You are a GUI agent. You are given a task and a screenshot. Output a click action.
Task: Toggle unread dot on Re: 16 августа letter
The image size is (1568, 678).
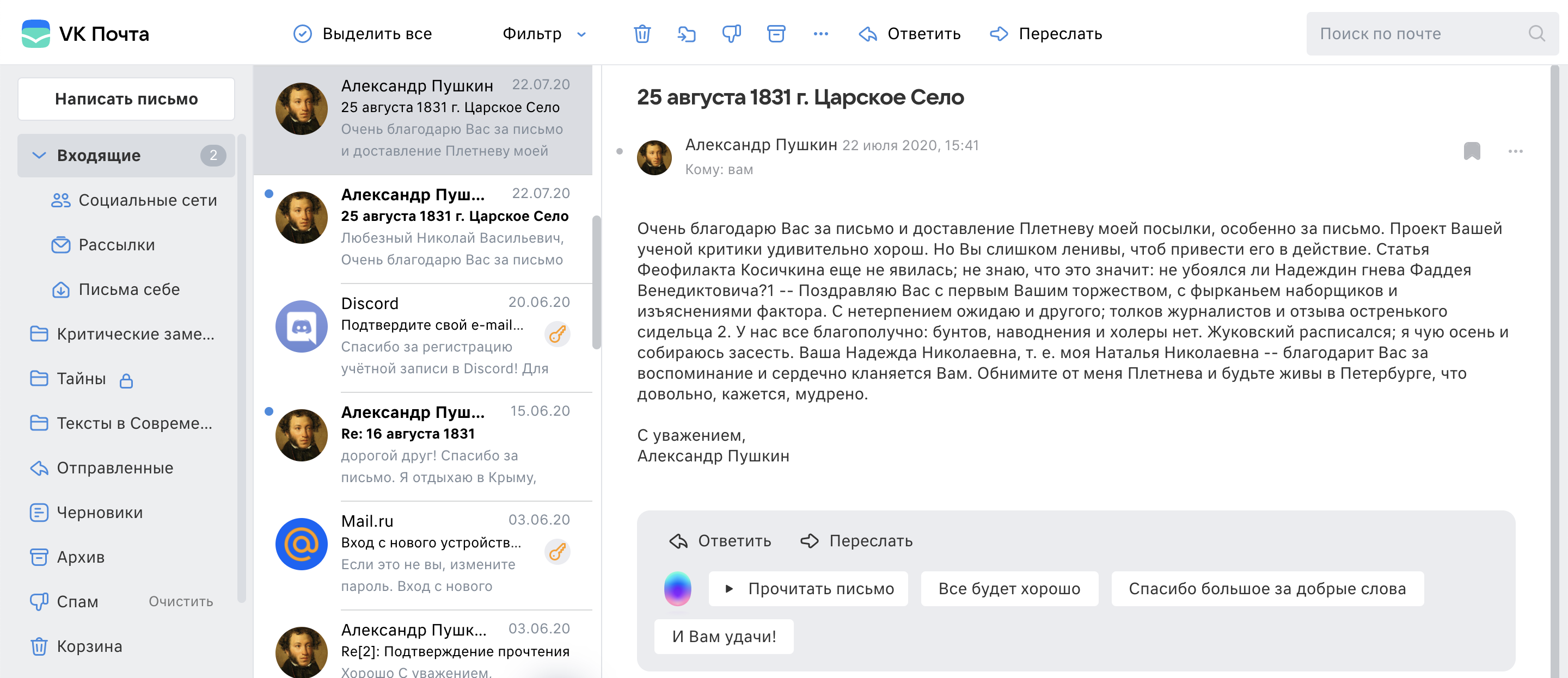[268, 411]
